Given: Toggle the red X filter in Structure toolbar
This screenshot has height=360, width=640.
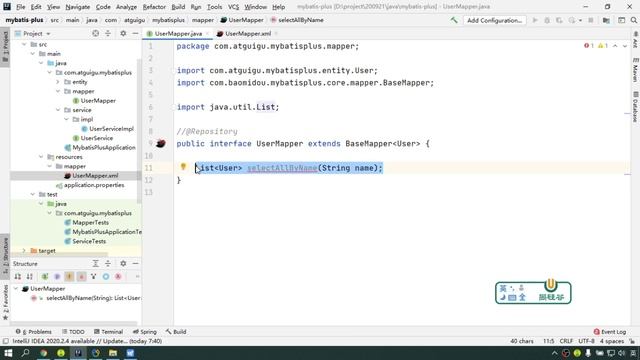Looking at the screenshot, I should point(118,277).
